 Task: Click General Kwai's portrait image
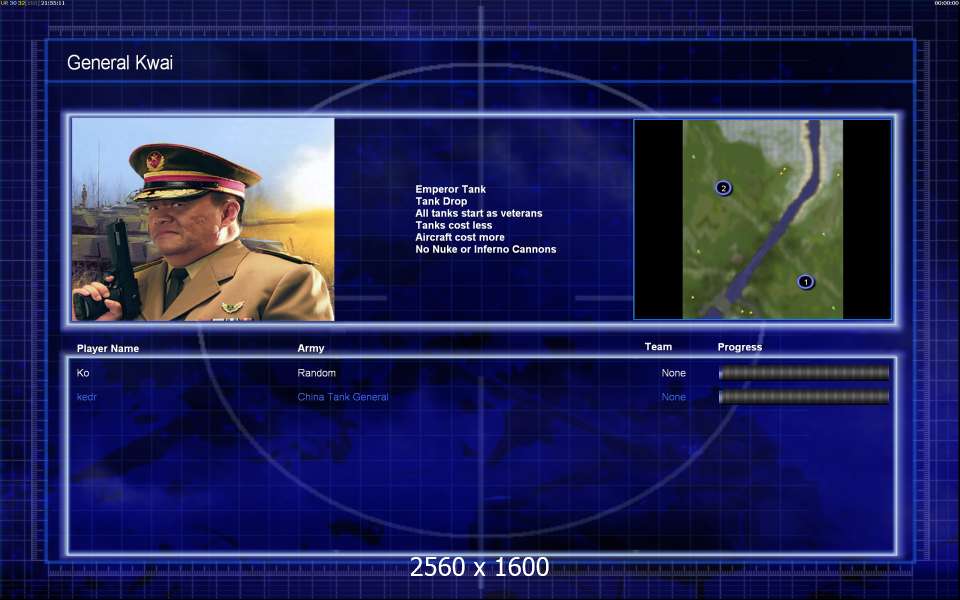point(203,219)
